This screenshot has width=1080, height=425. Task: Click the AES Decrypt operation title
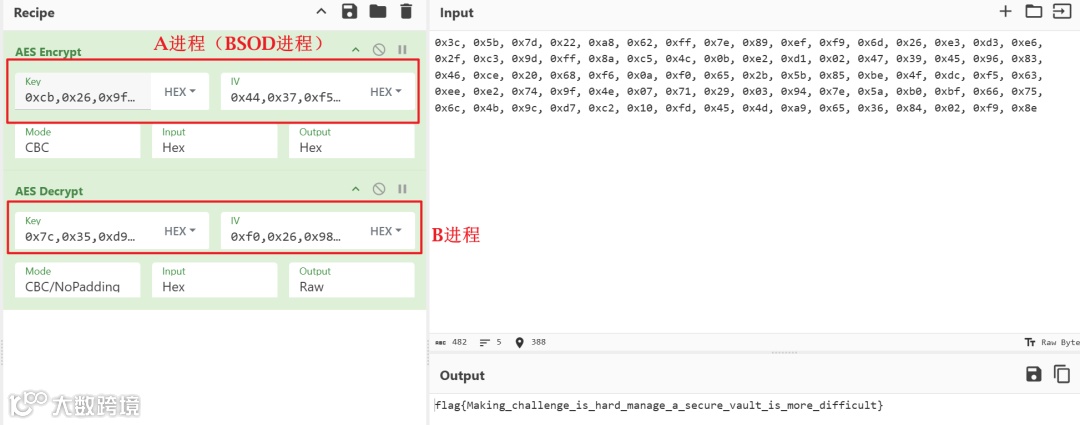pyautogui.click(x=48, y=191)
